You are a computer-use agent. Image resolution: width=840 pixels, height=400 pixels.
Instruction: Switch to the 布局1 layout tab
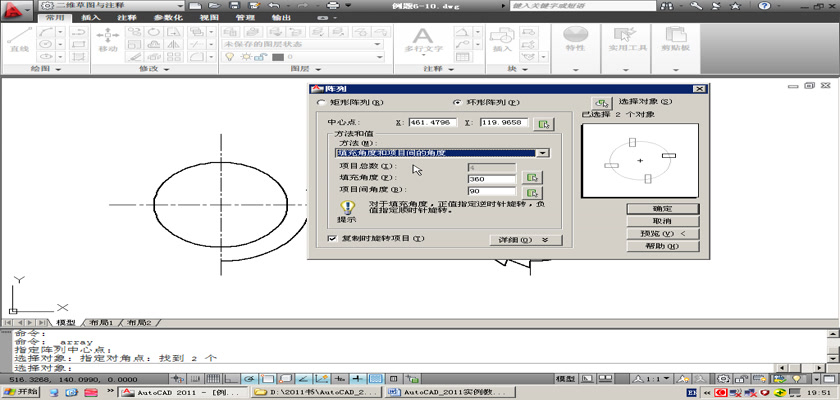pos(101,322)
